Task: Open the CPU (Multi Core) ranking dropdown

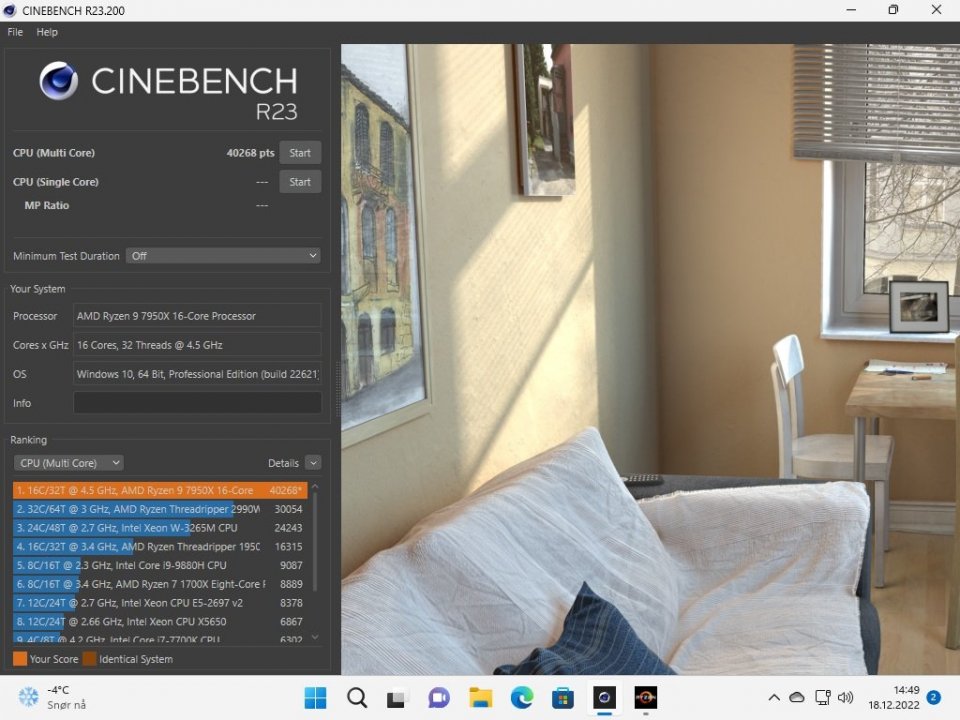Action: tap(69, 463)
